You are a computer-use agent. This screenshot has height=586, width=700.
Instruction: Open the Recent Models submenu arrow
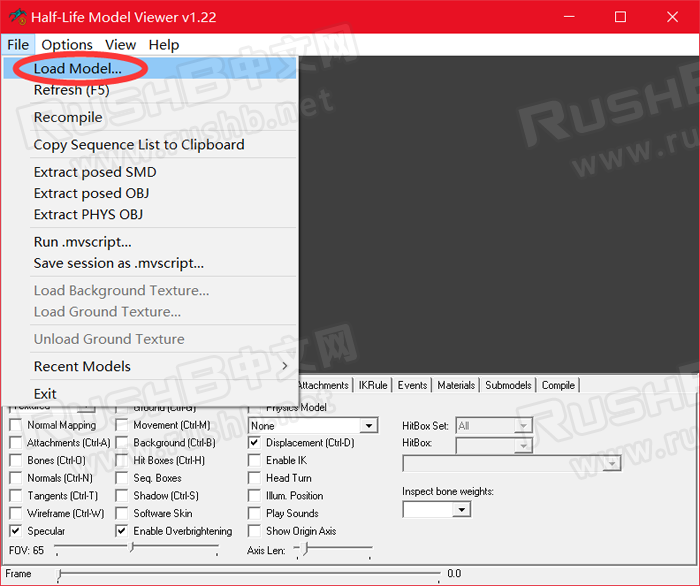coord(285,366)
